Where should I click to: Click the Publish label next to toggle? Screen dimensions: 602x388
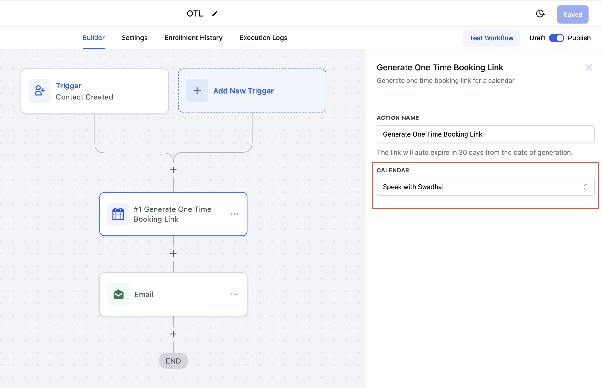tap(579, 38)
